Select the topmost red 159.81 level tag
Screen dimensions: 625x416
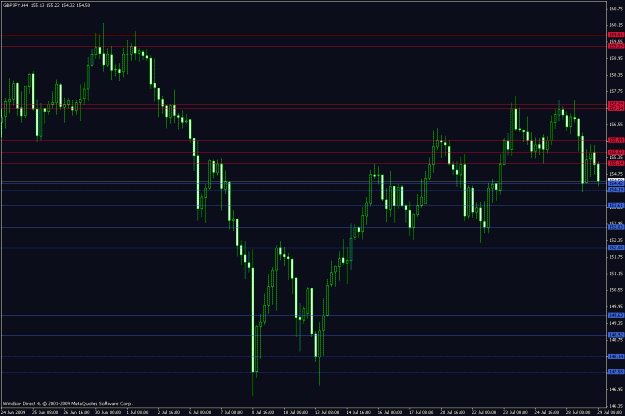click(x=616, y=35)
